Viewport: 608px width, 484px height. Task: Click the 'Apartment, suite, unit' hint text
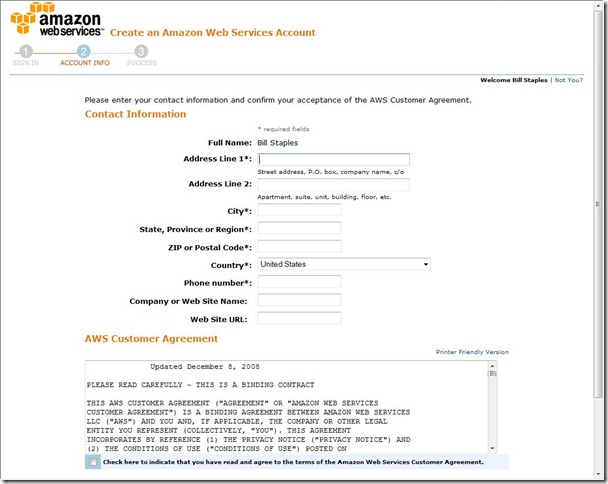pos(324,197)
